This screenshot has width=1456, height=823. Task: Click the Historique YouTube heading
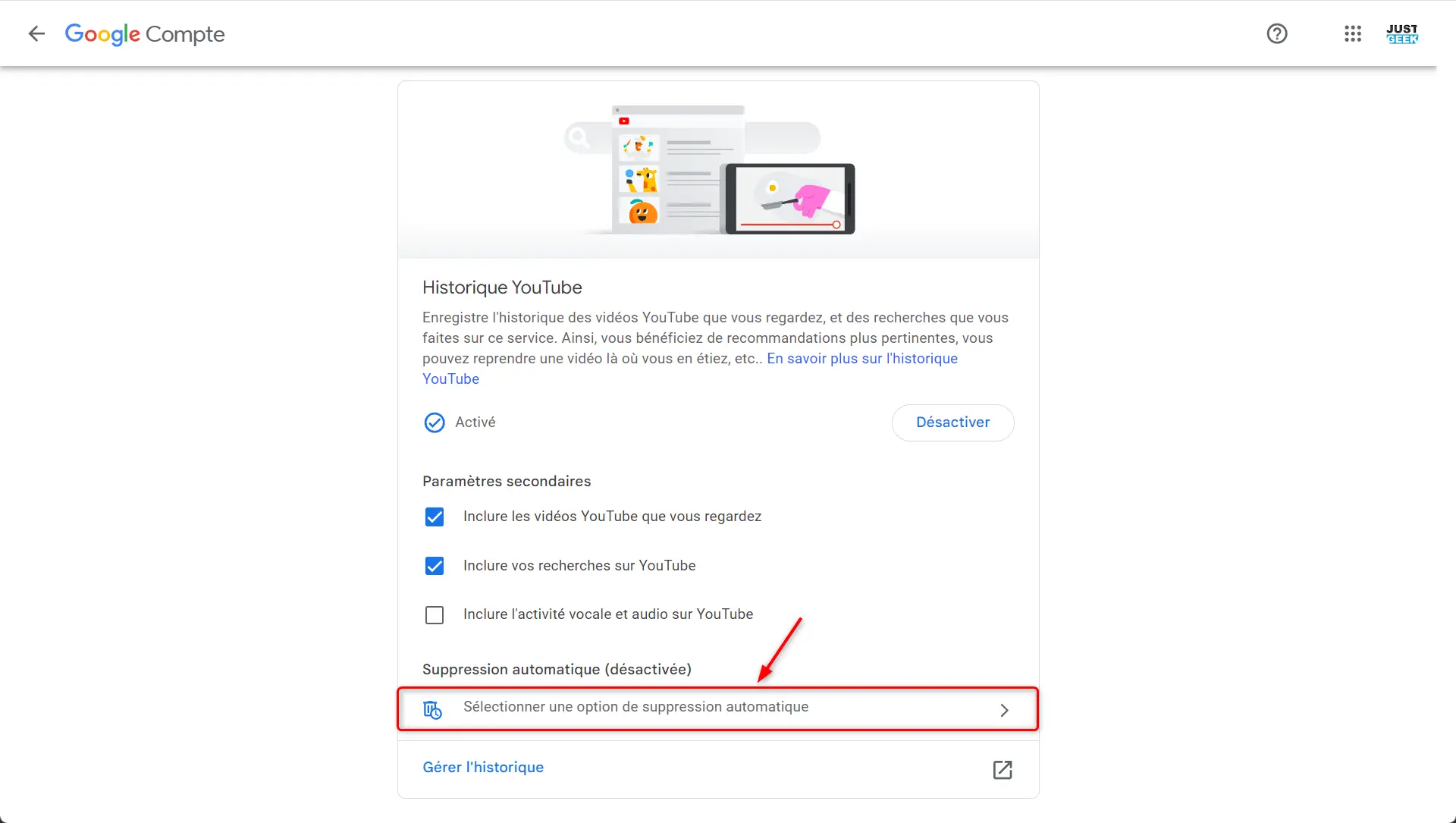pos(502,287)
